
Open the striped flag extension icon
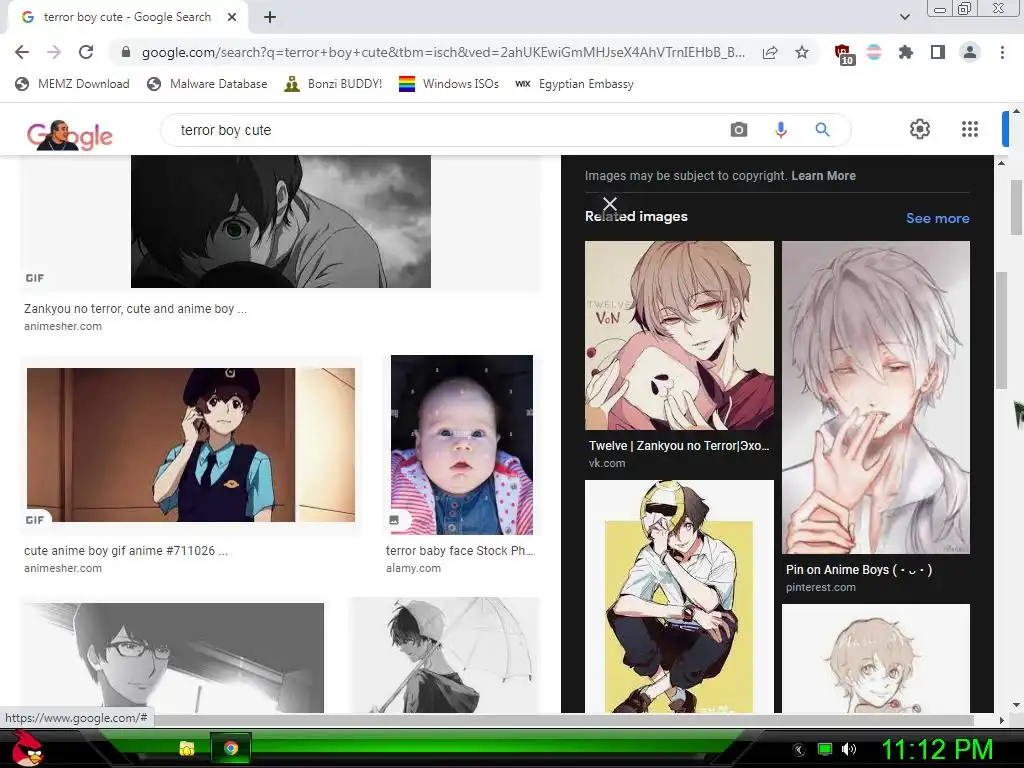(x=874, y=52)
